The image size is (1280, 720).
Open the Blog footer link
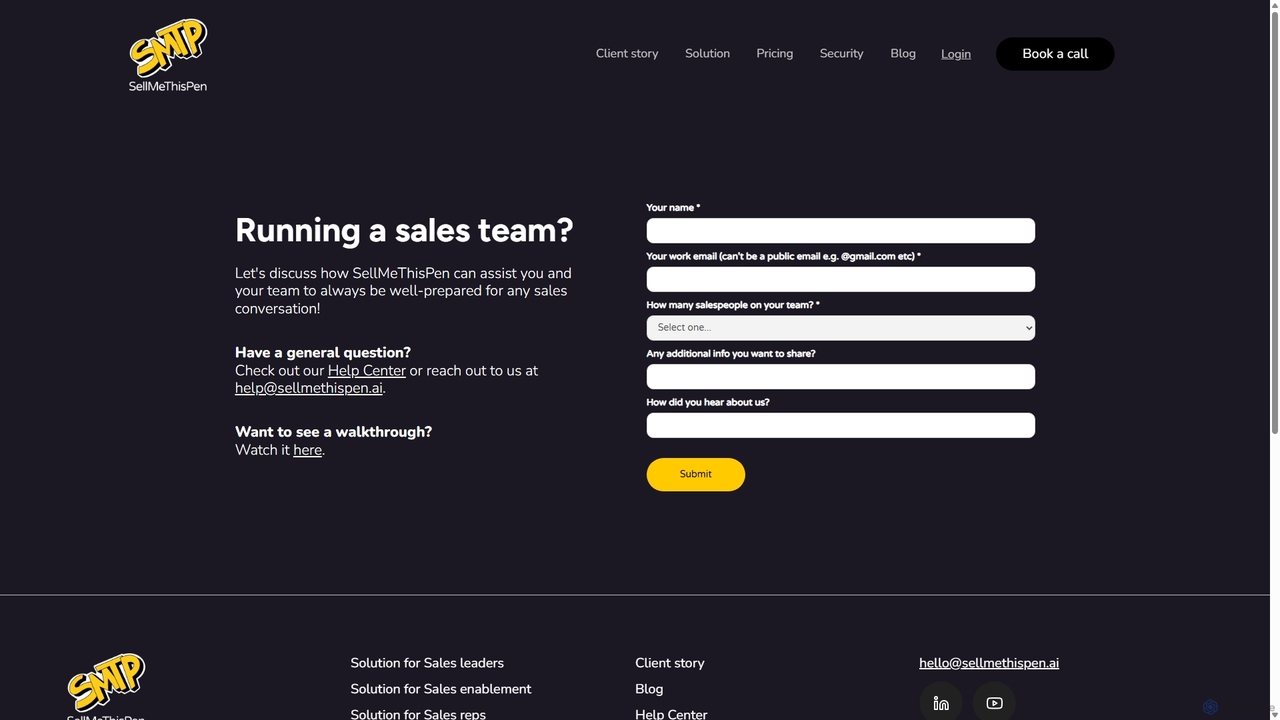coord(649,689)
